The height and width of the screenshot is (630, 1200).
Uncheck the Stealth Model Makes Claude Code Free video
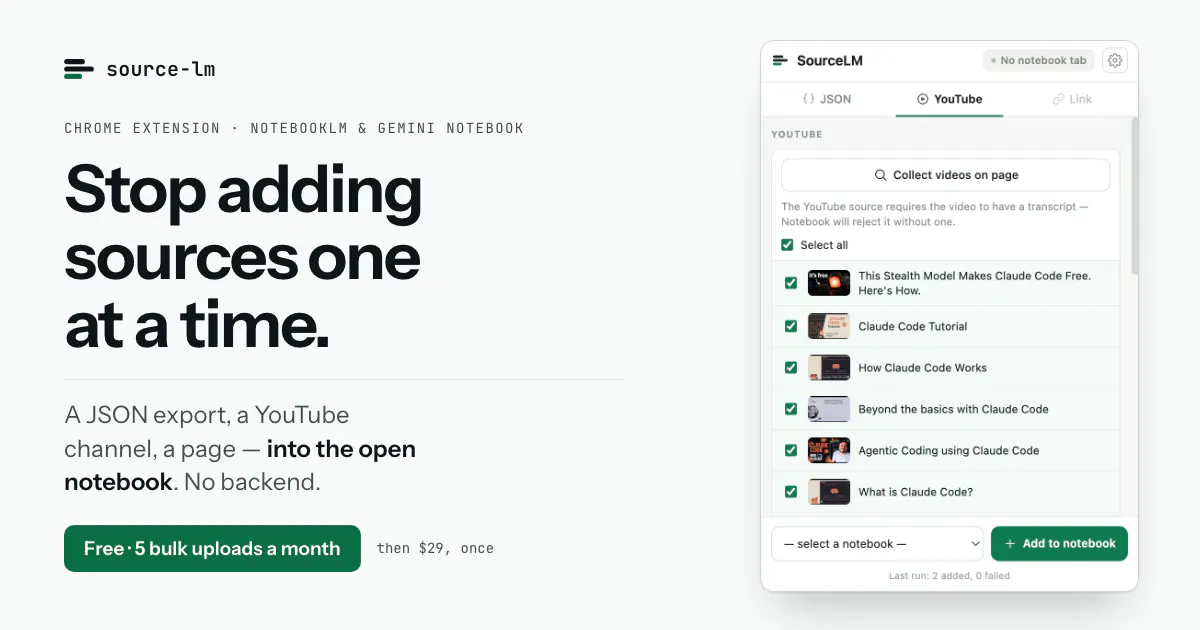(791, 283)
